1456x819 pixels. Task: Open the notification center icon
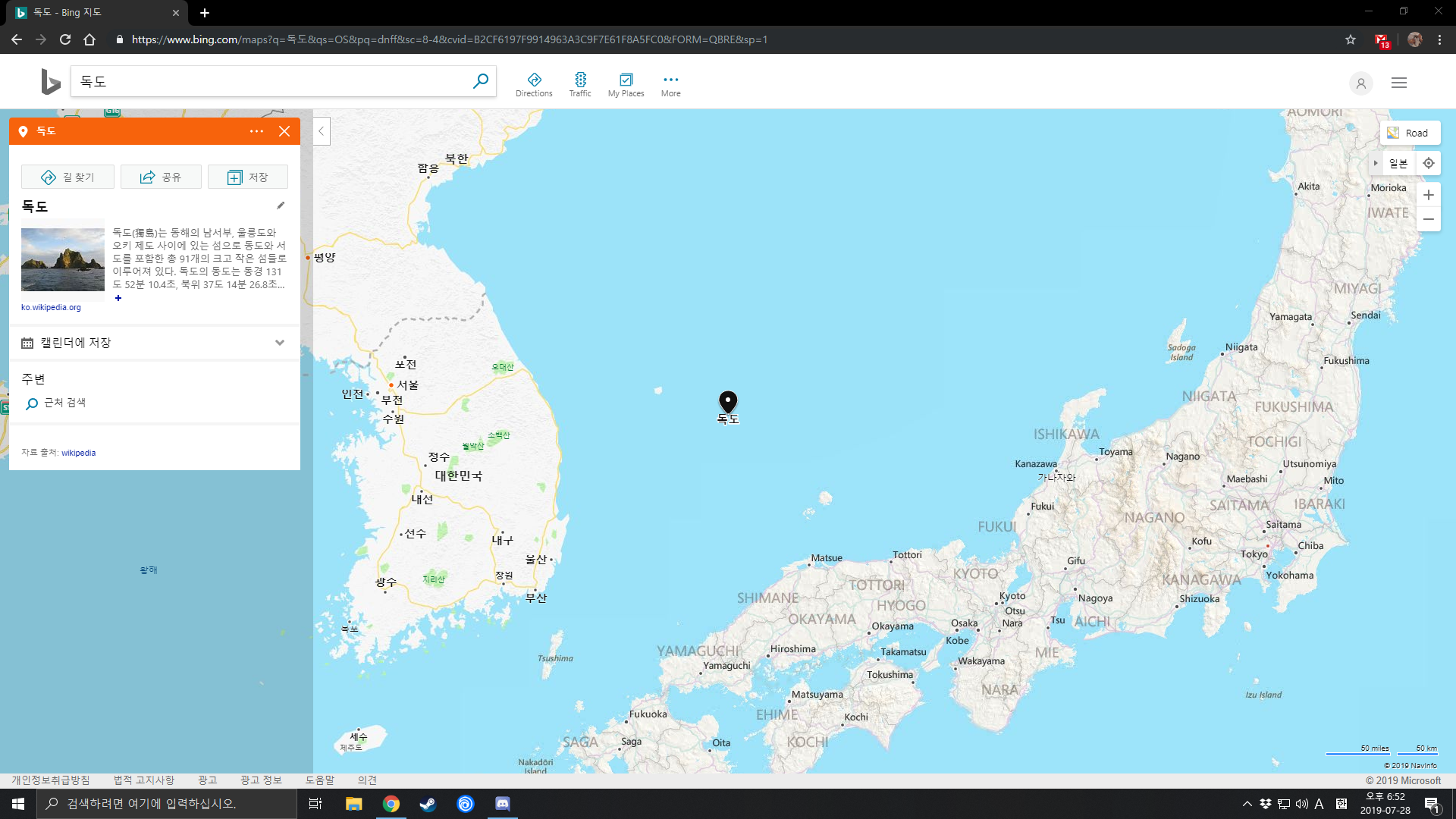(x=1432, y=804)
